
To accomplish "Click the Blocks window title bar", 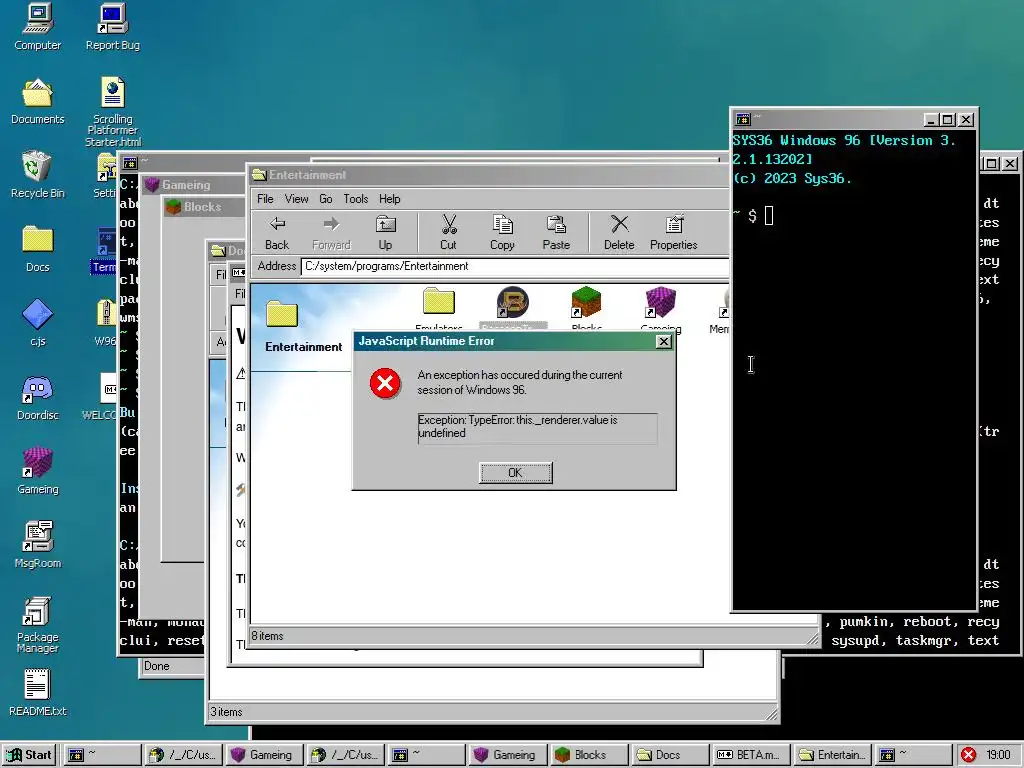I will 204,207.
